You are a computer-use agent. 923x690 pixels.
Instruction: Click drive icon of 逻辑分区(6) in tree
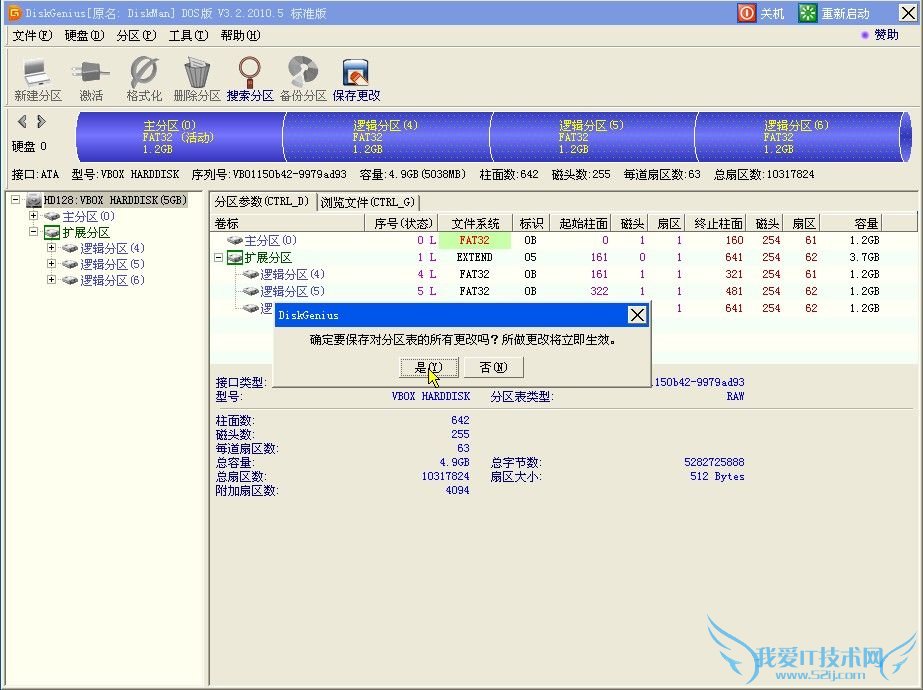(70, 280)
